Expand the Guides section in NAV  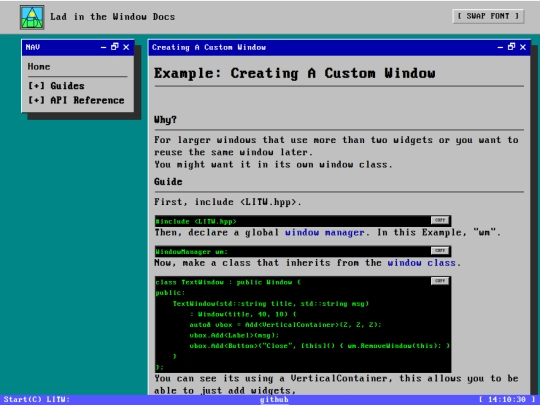pyautogui.click(x=56, y=85)
